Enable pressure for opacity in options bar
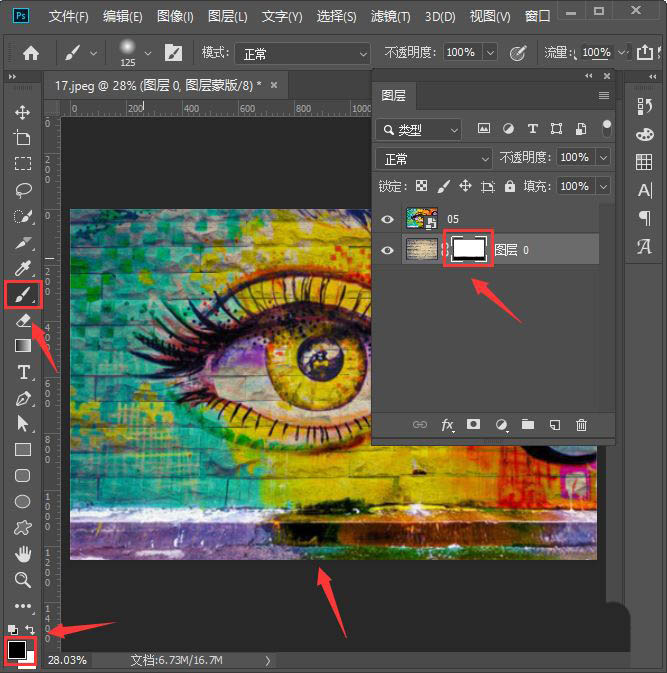 point(518,54)
